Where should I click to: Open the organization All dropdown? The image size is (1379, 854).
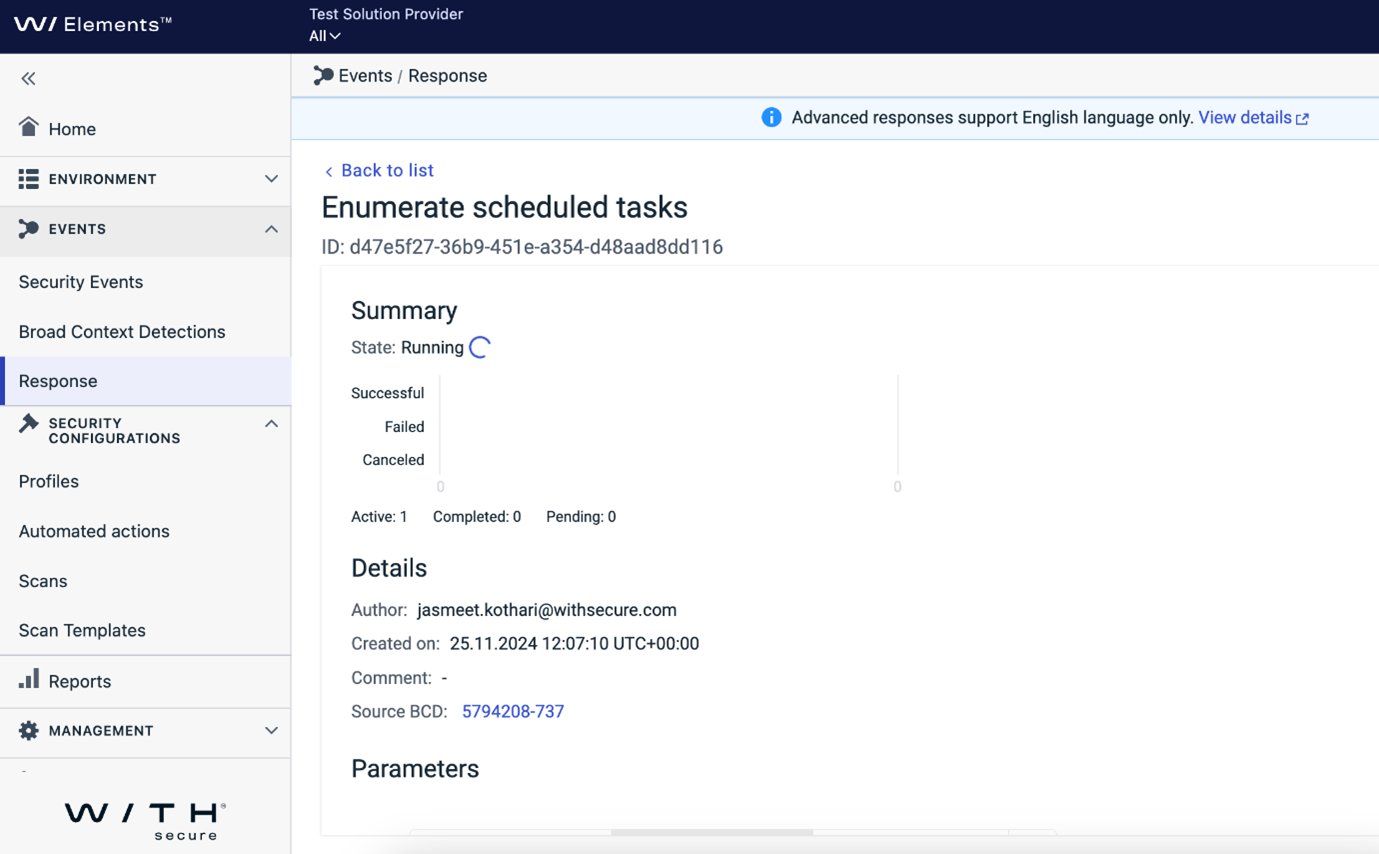(324, 36)
